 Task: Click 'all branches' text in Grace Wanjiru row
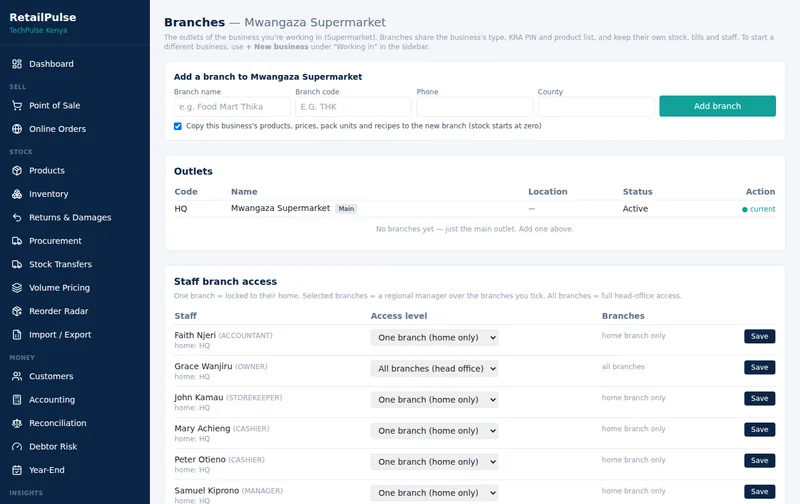click(x=623, y=367)
